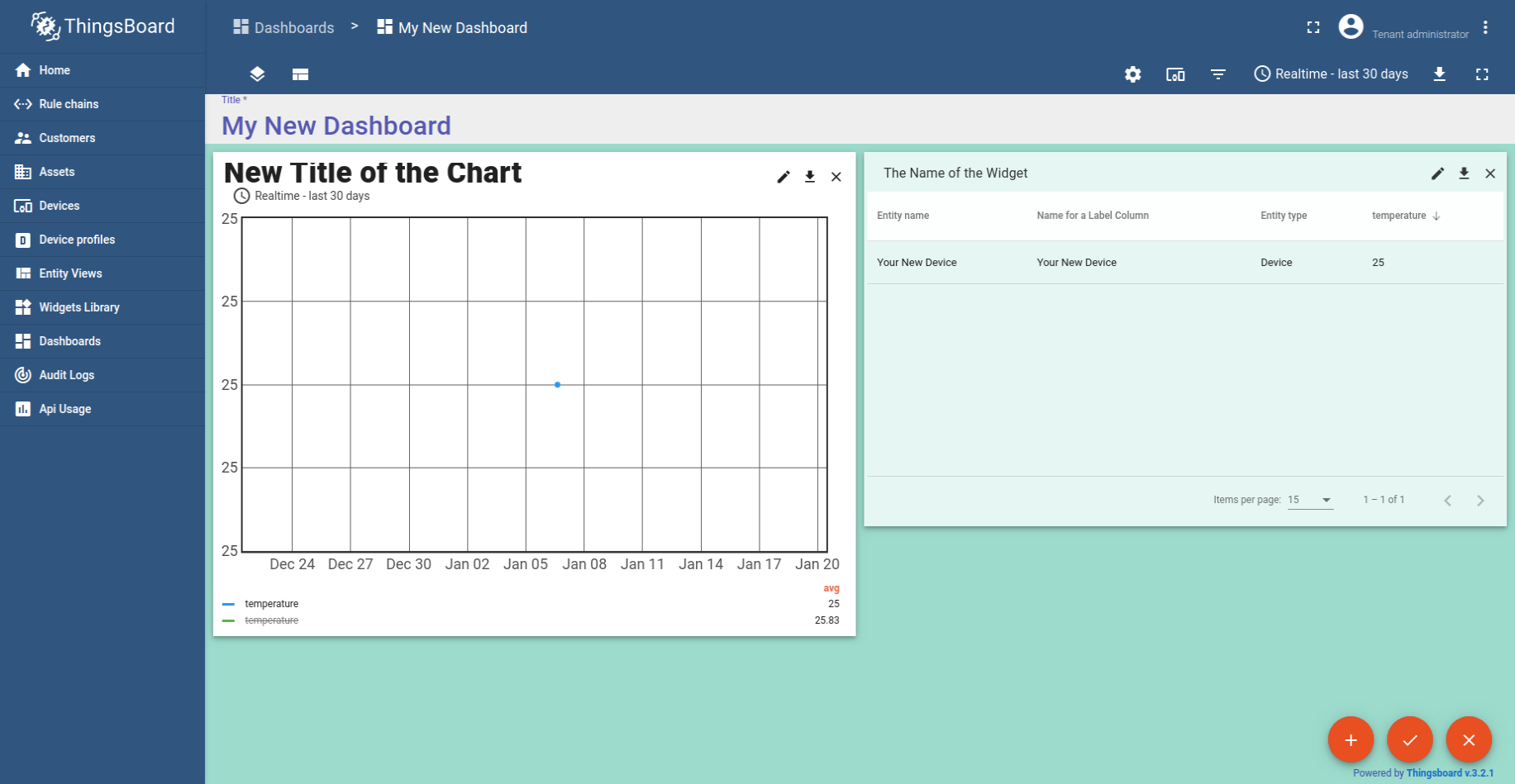Viewport: 1515px width, 784px height.
Task: Open dashboard settings gear icon
Action: coord(1132,74)
